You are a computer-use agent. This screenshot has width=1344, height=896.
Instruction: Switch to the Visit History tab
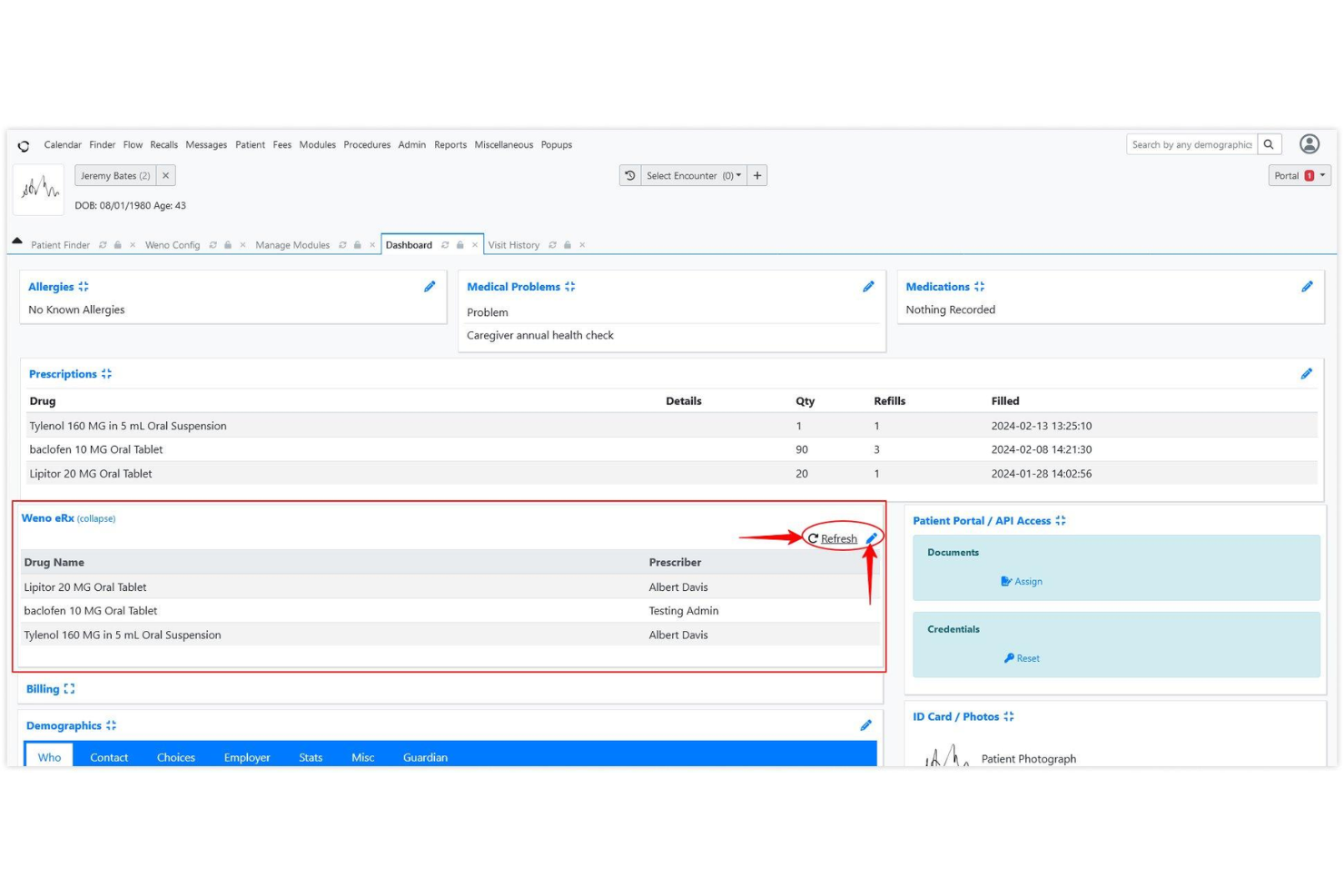(513, 245)
